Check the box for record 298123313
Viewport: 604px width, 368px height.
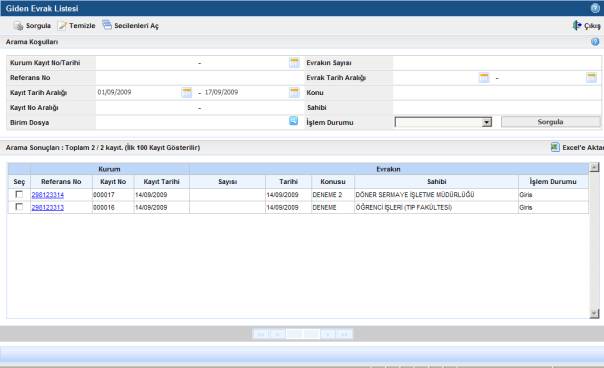coord(19,207)
